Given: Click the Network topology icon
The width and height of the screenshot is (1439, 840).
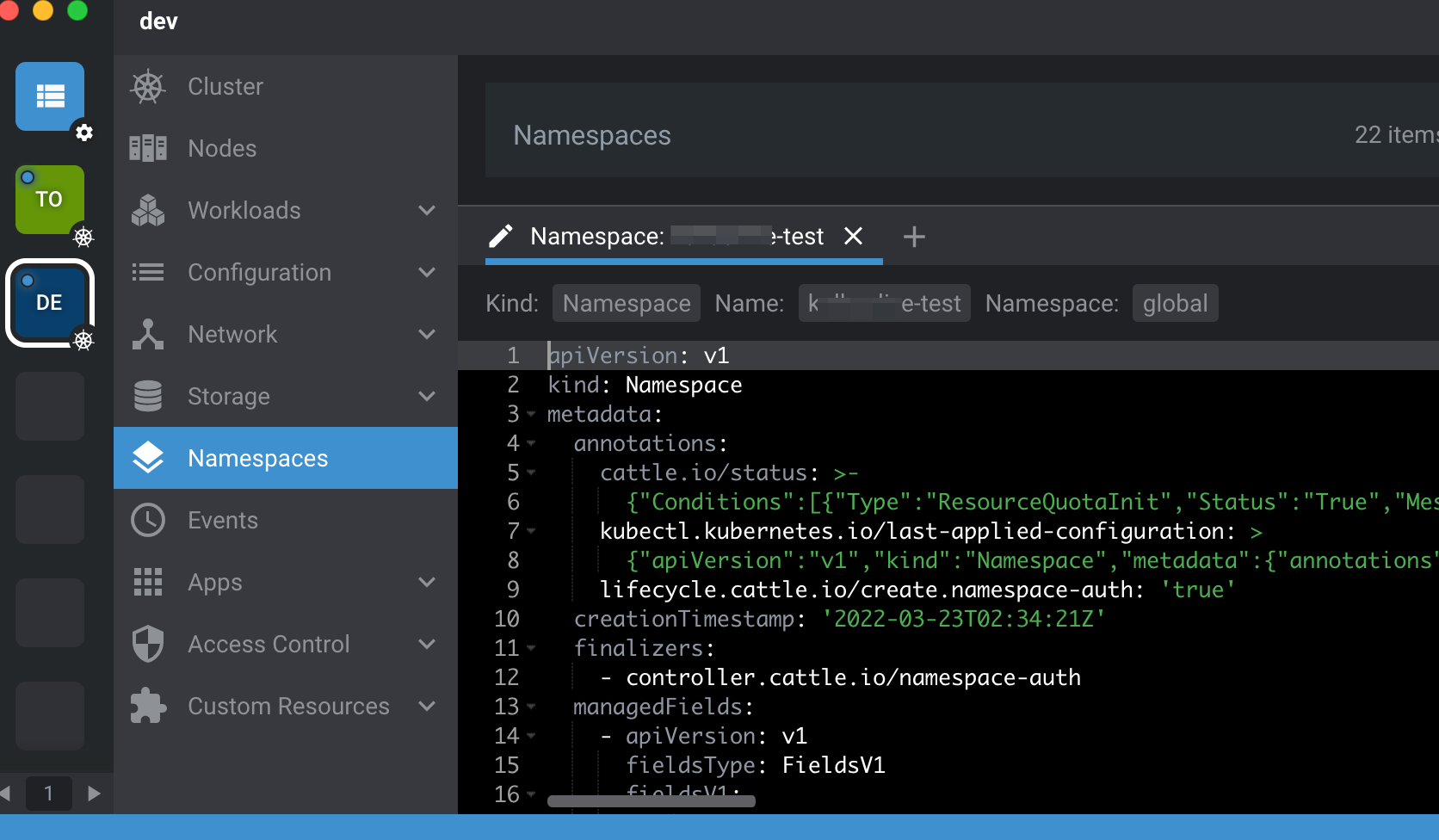Looking at the screenshot, I should [148, 334].
